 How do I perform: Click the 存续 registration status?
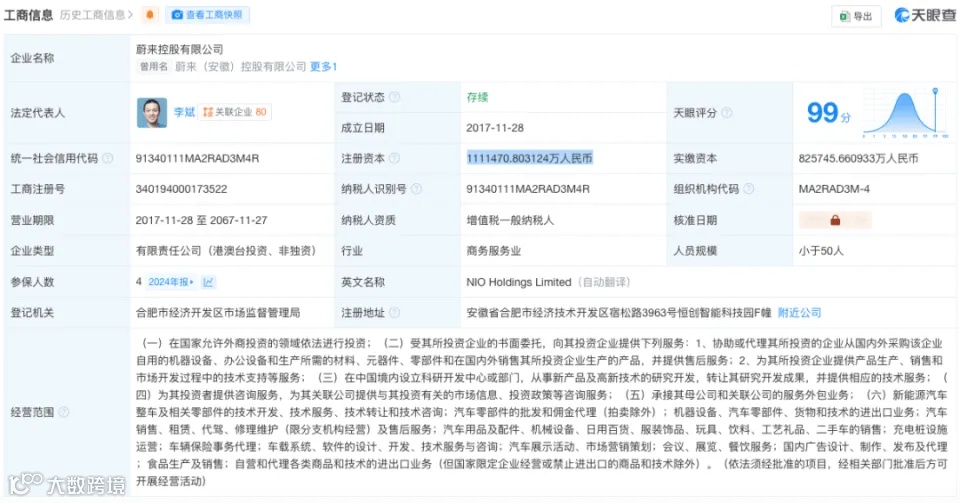478,97
